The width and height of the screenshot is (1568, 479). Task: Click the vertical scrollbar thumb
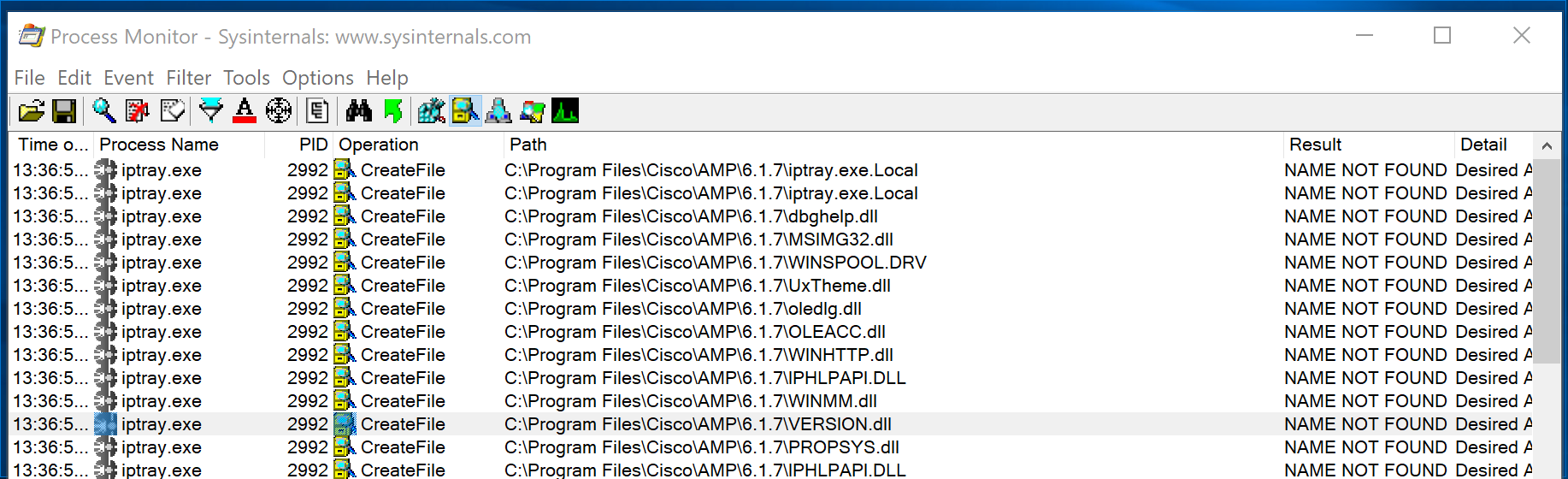pyautogui.click(x=1547, y=260)
